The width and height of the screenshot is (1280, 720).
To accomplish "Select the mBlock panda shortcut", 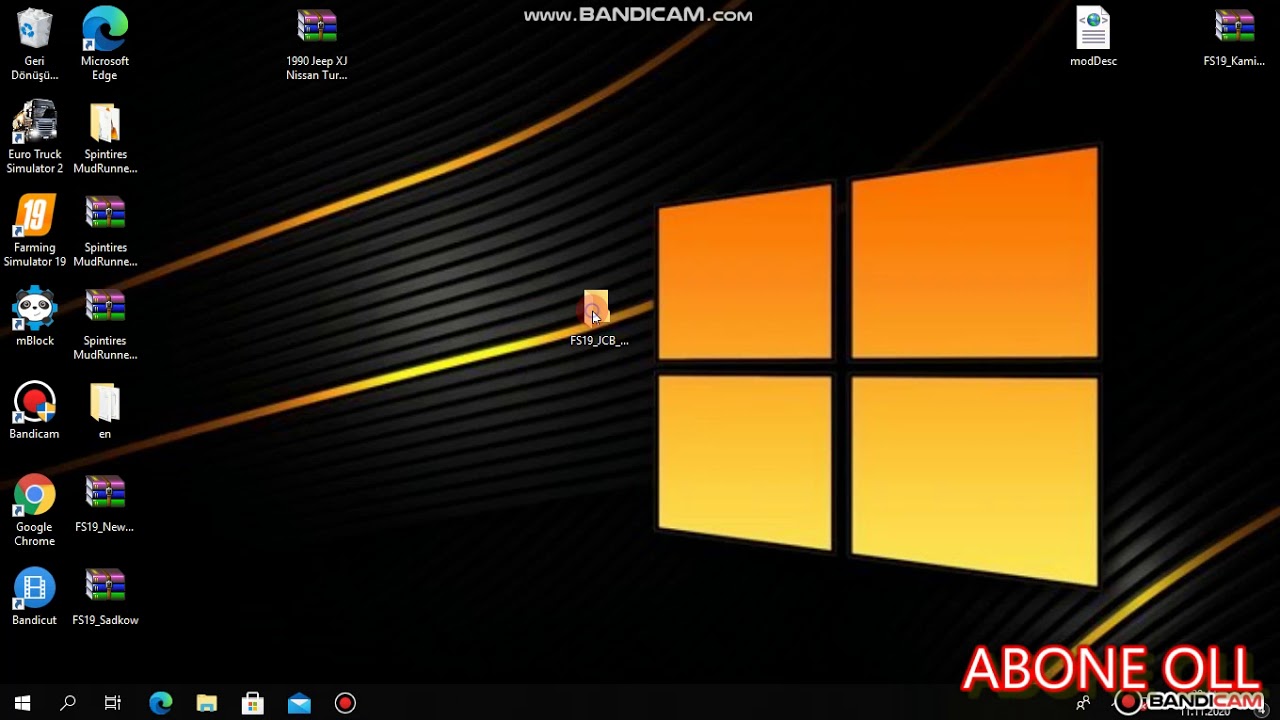I will click(x=34, y=309).
